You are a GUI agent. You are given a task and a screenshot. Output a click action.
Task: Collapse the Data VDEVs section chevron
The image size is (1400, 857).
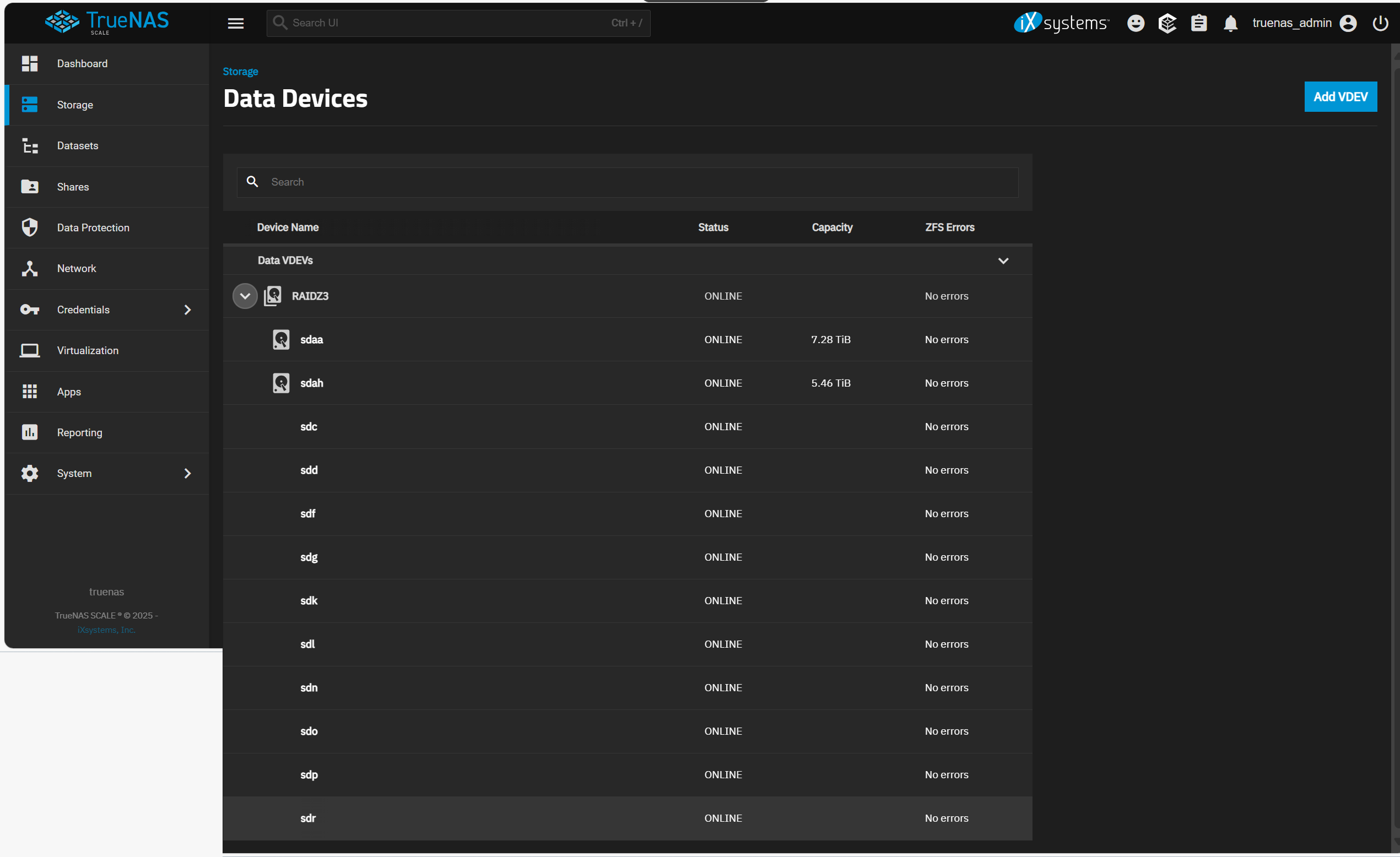[1003, 261]
